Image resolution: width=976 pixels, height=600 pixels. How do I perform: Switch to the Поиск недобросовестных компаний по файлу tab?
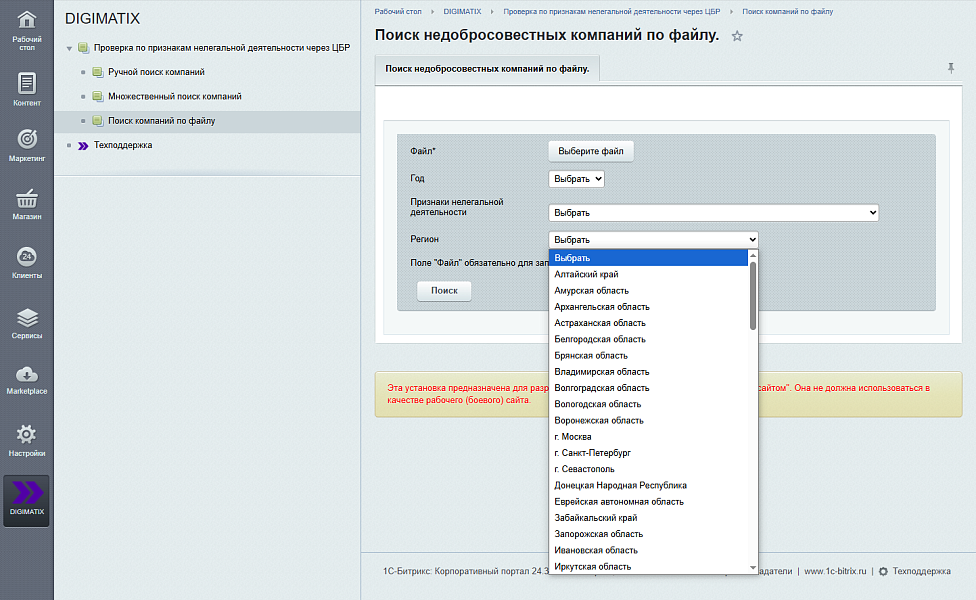[487, 68]
